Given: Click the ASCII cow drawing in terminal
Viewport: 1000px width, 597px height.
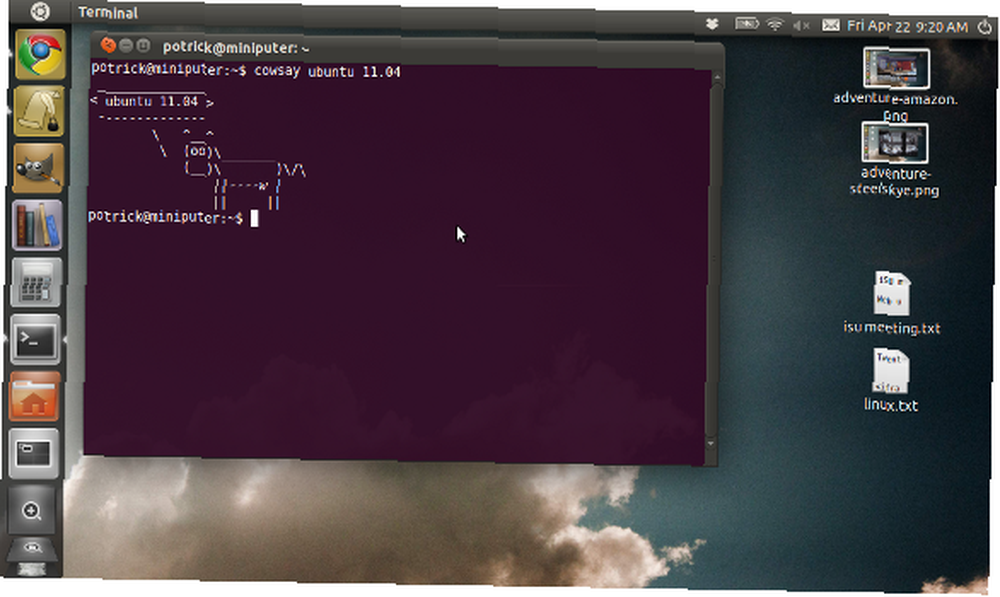Looking at the screenshot, I should coord(228,169).
